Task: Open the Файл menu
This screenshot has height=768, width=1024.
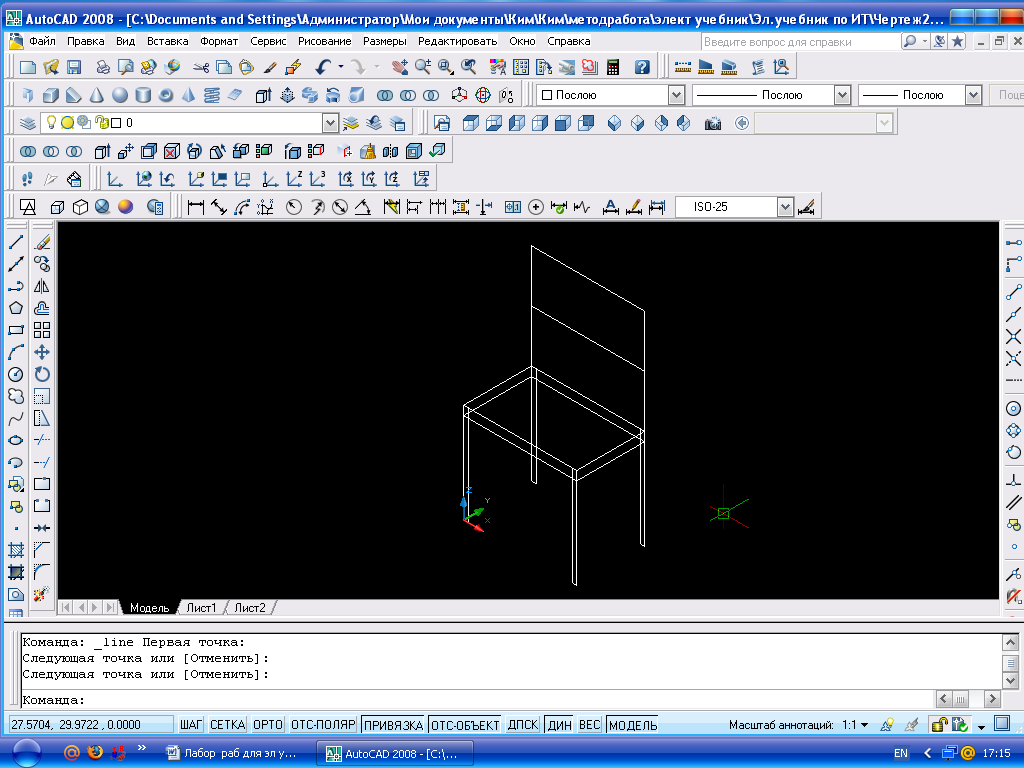Action: [42, 41]
